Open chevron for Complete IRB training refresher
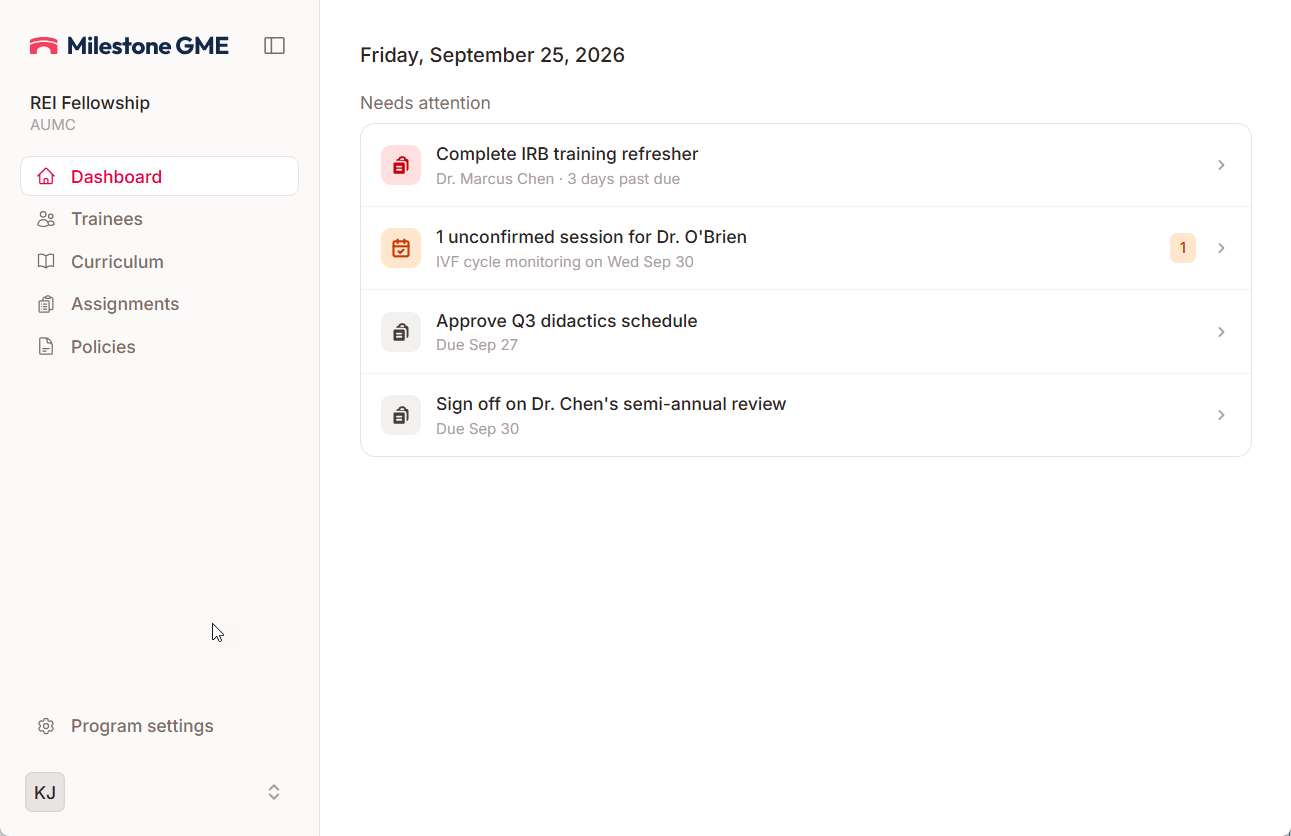The height and width of the screenshot is (836, 1291). point(1221,165)
